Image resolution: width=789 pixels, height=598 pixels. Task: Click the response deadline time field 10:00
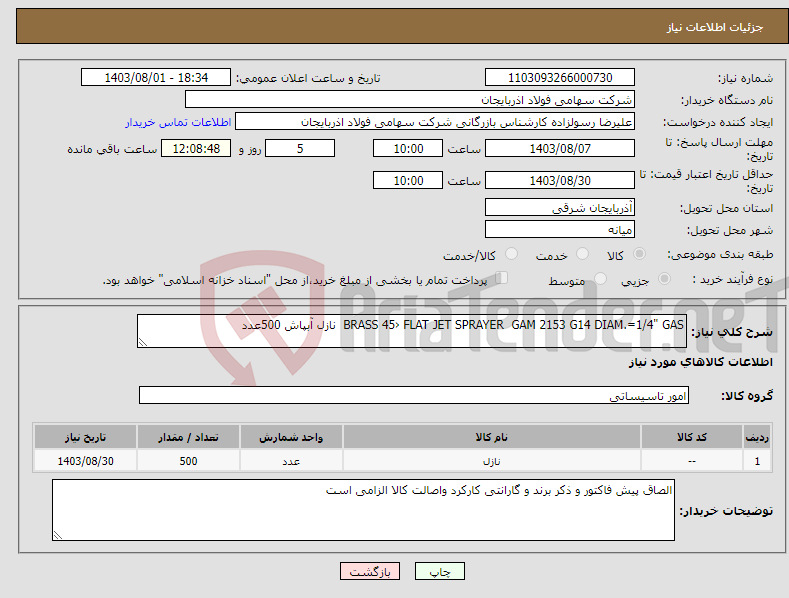pos(408,148)
